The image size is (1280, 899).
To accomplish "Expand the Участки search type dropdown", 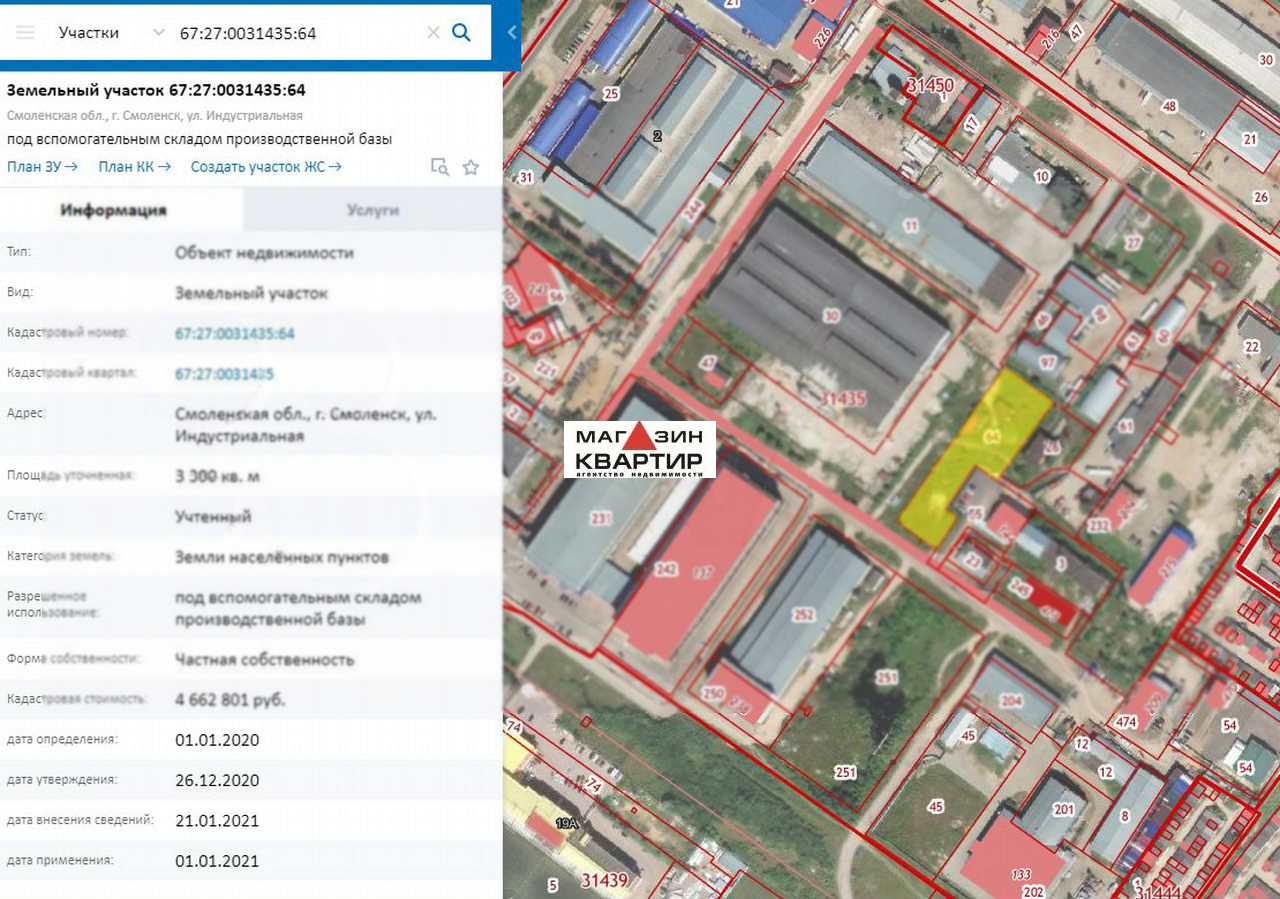I will 110,33.
